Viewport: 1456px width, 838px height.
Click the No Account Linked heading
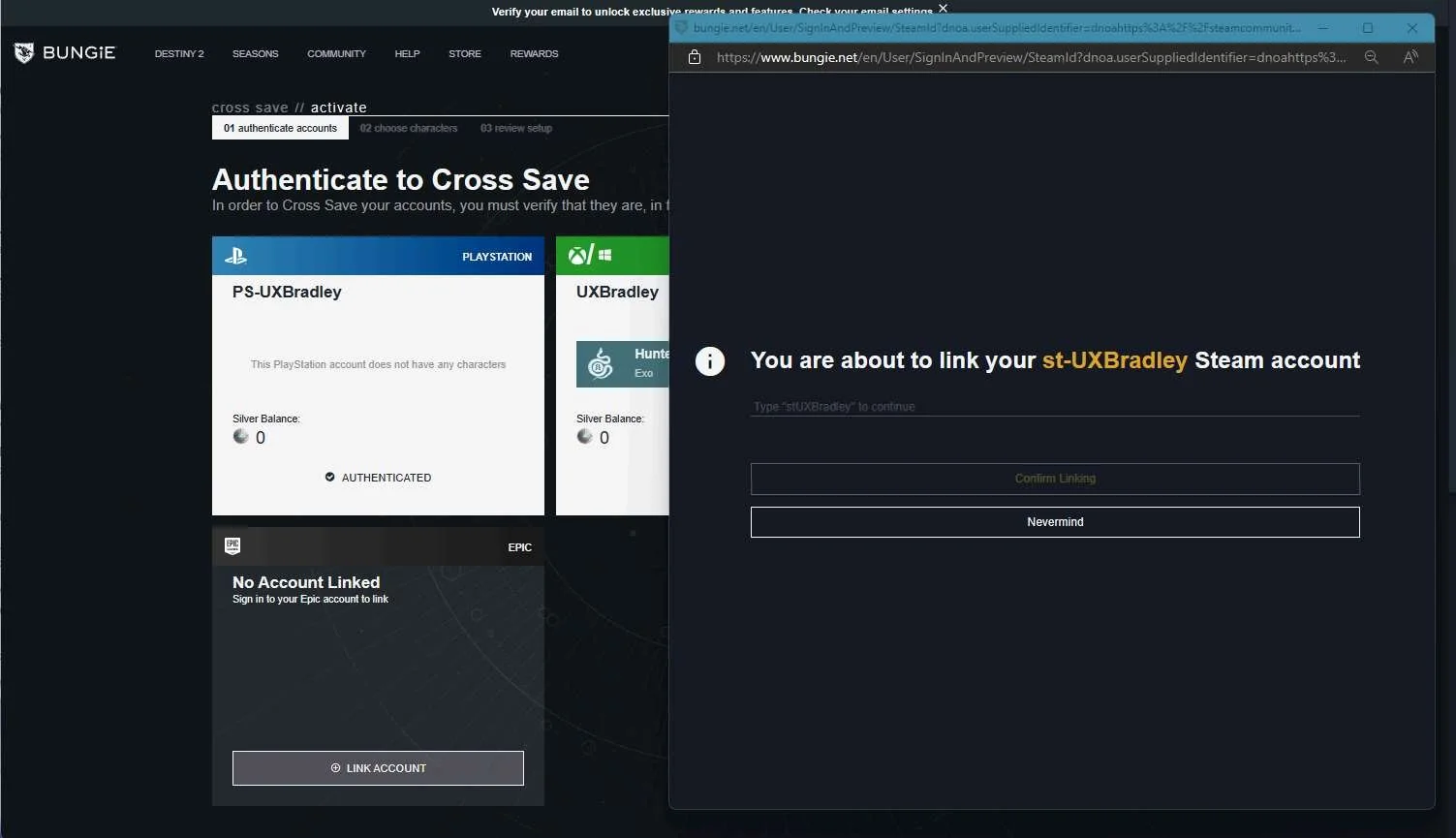306,582
